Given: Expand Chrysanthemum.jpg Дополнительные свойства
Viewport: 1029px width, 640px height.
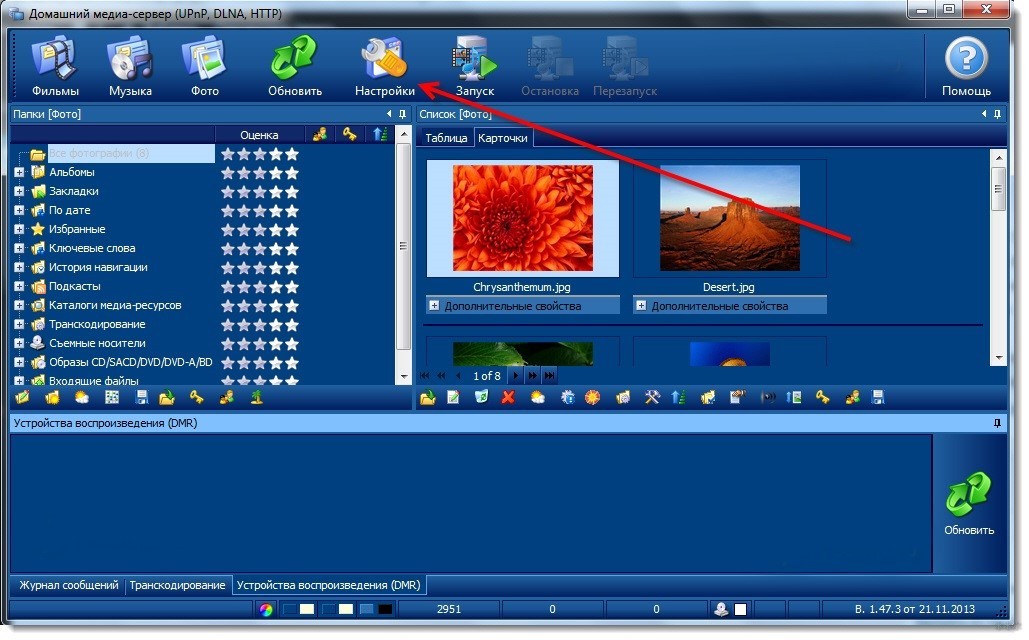Looking at the screenshot, I should tap(434, 306).
